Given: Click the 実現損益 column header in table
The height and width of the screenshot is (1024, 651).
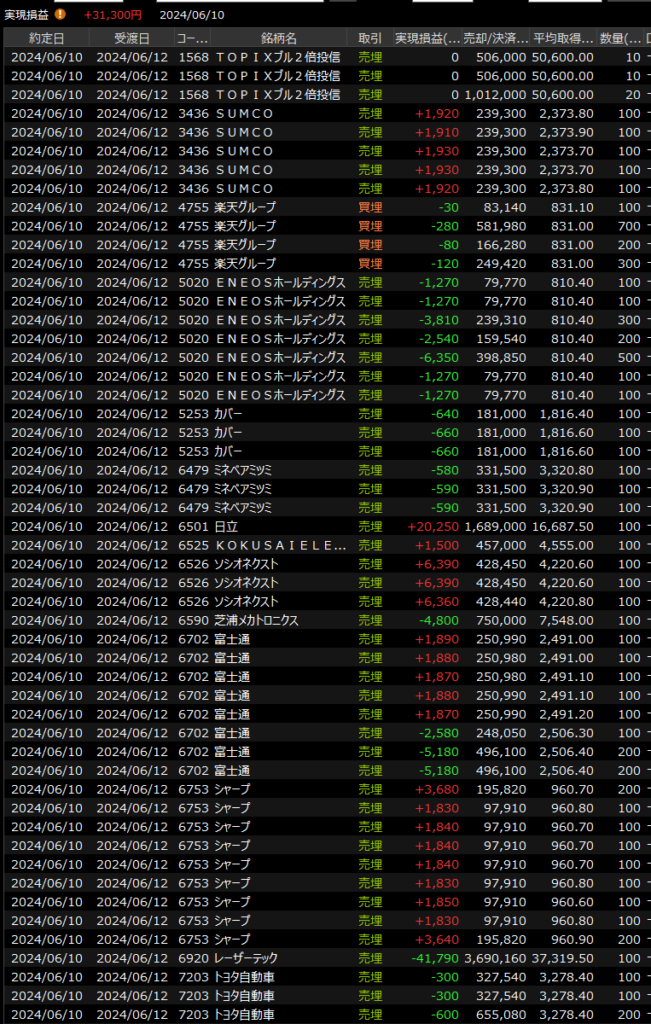Looking at the screenshot, I should coord(428,38).
